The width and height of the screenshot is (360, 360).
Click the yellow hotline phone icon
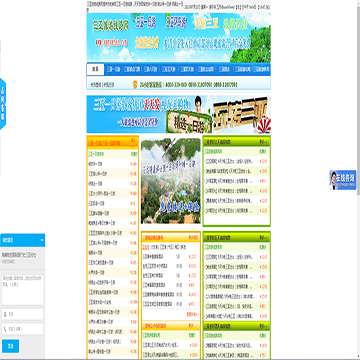135,85
